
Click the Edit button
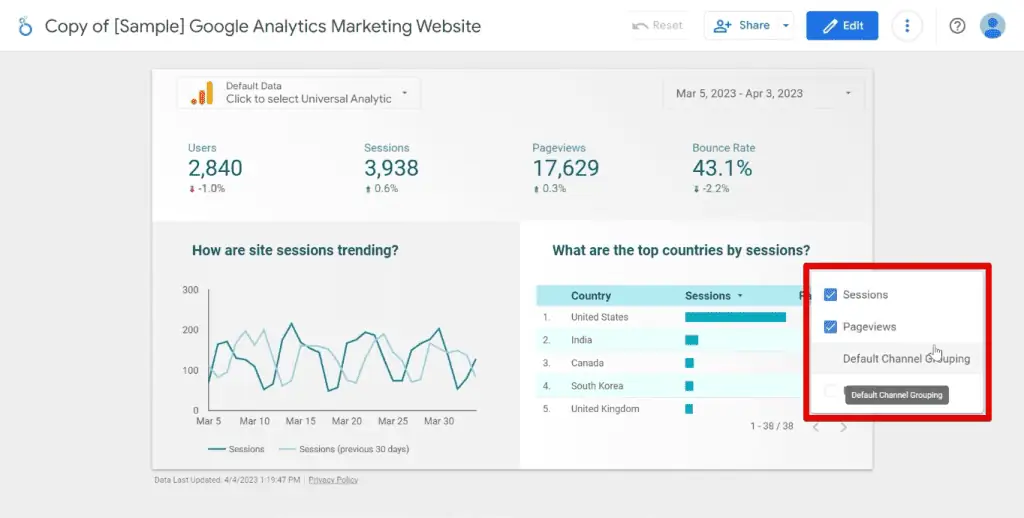842,26
